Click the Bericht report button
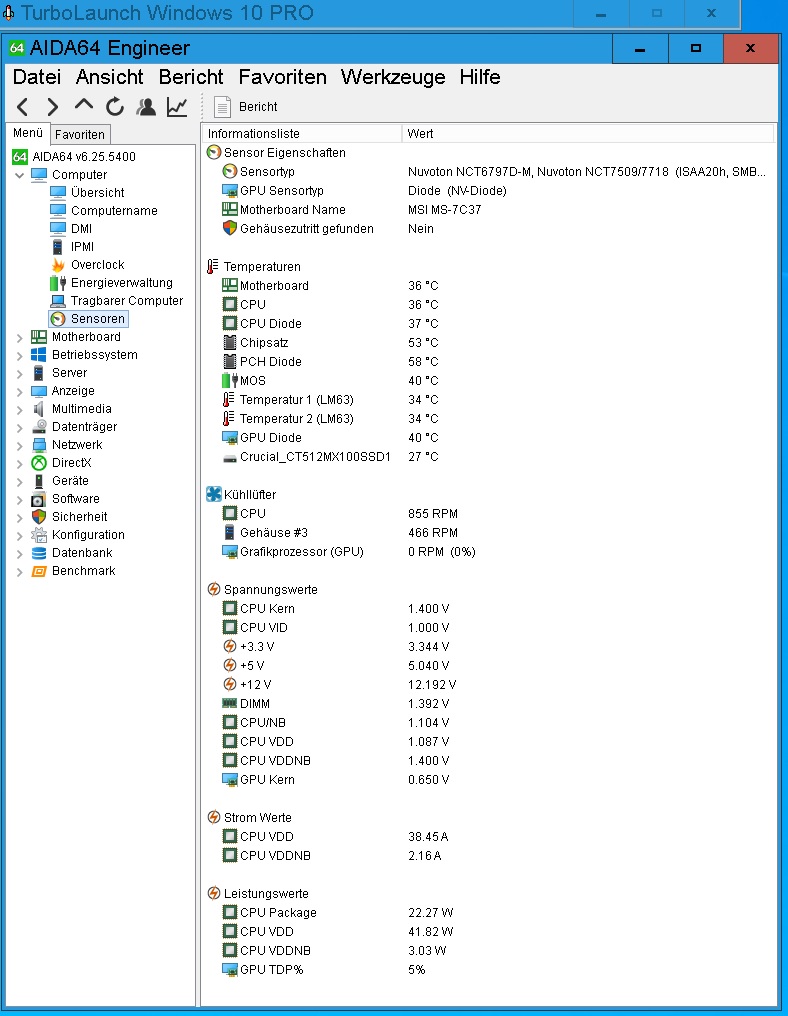Viewport: 788px width, 1016px height. click(246, 106)
